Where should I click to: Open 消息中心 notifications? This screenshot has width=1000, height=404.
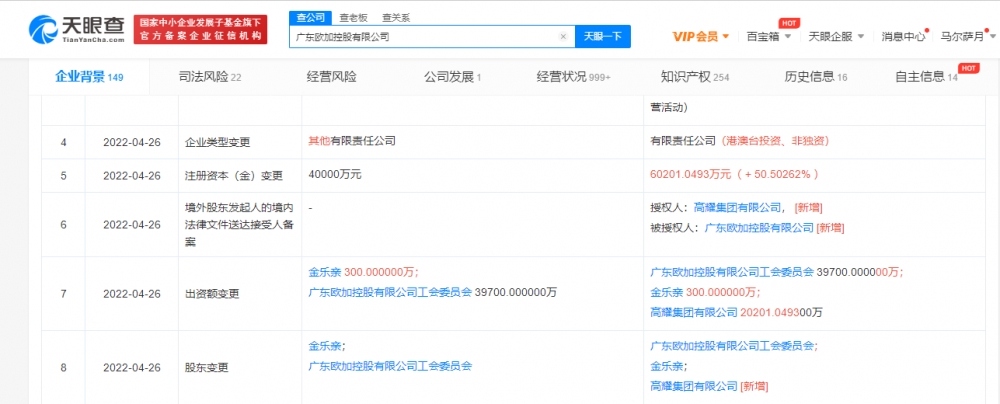(x=904, y=36)
